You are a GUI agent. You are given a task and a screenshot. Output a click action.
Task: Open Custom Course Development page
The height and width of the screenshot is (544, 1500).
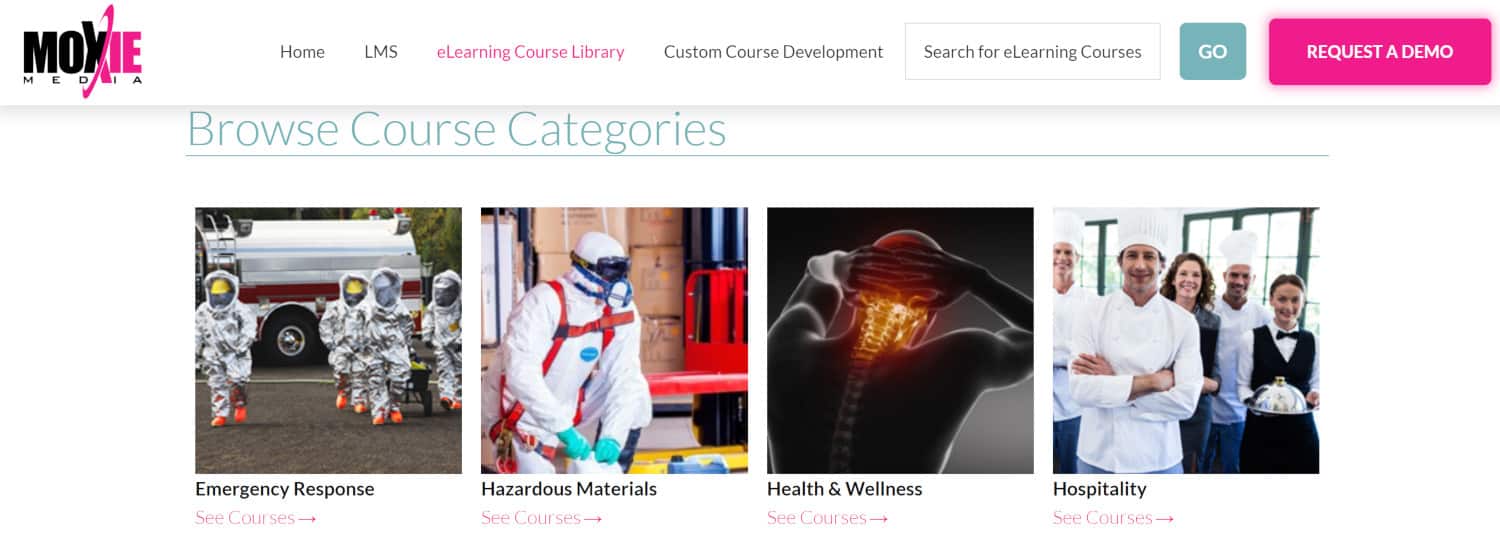click(x=774, y=52)
